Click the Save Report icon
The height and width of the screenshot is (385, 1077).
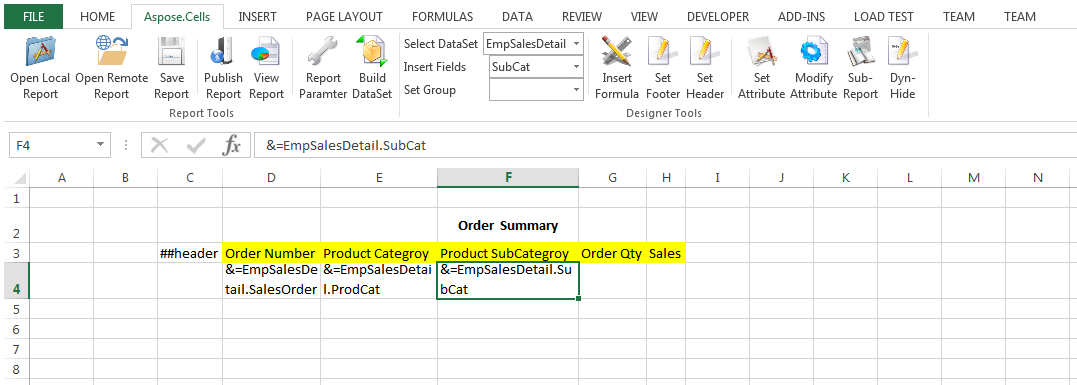pyautogui.click(x=171, y=52)
